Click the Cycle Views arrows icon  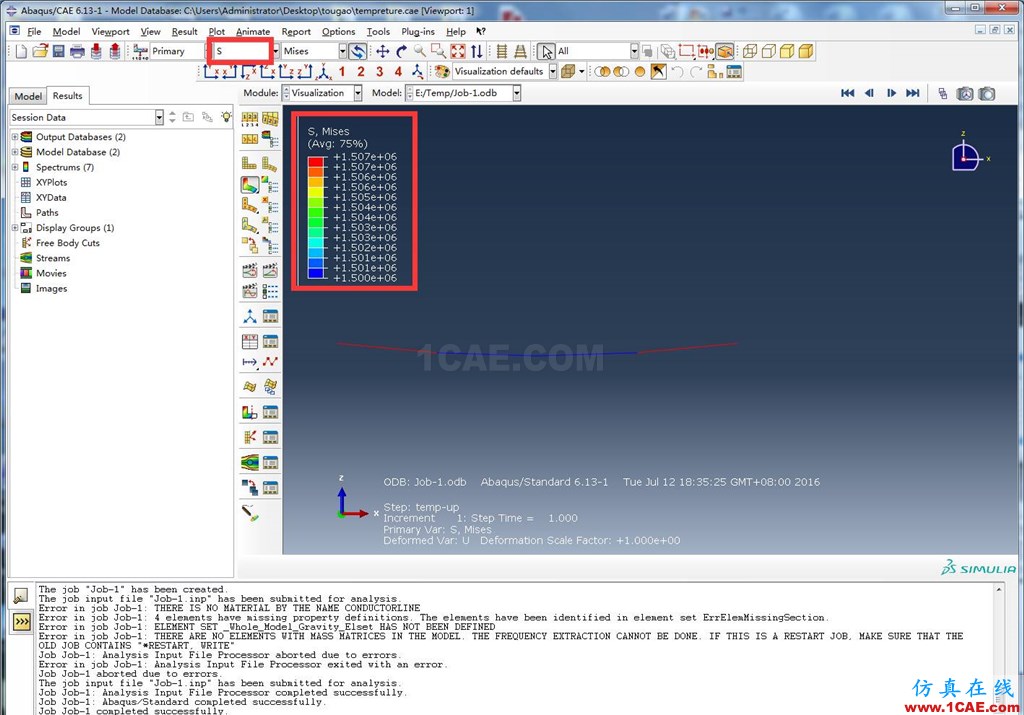point(477,51)
